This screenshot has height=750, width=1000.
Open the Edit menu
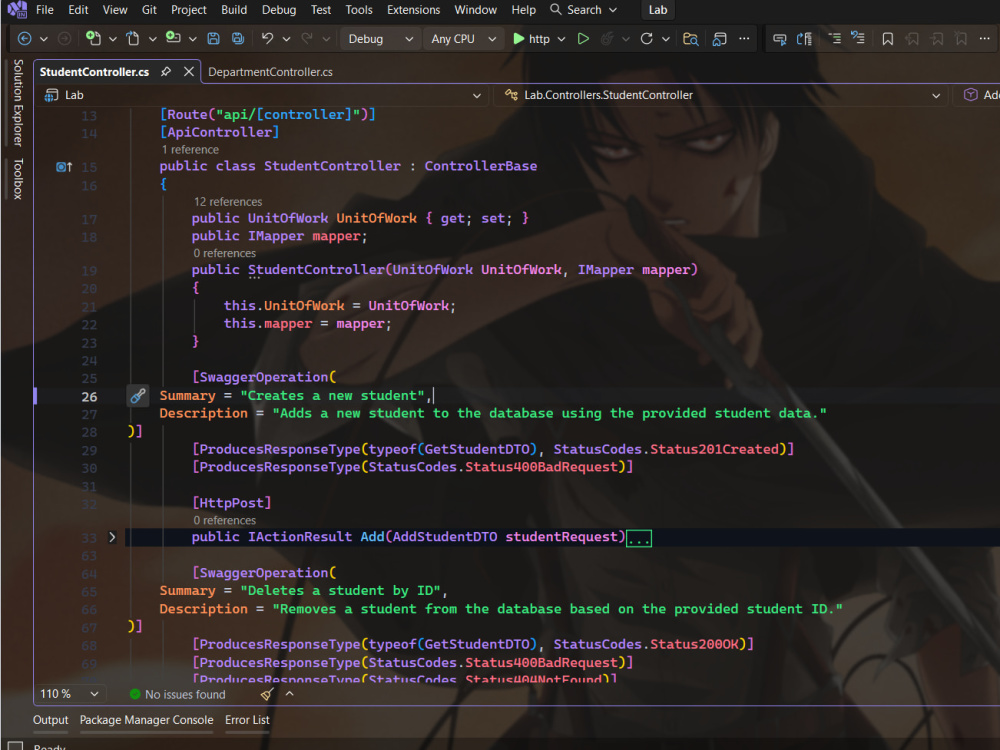click(x=78, y=10)
